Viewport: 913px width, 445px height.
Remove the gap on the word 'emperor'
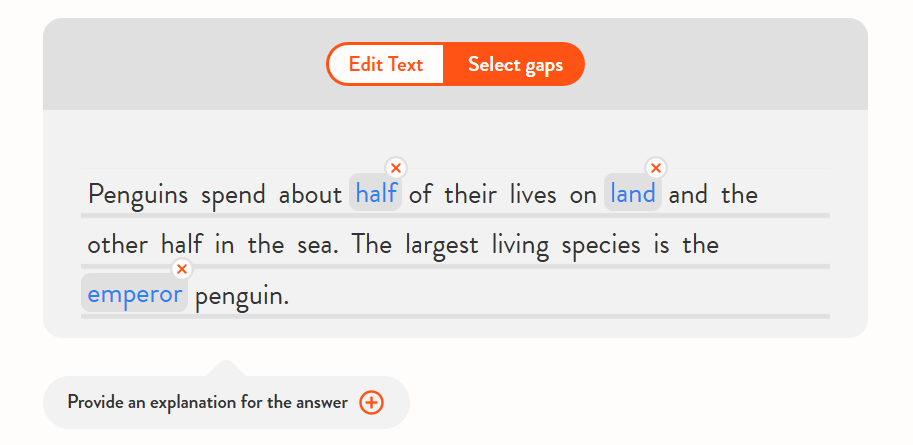tap(181, 269)
